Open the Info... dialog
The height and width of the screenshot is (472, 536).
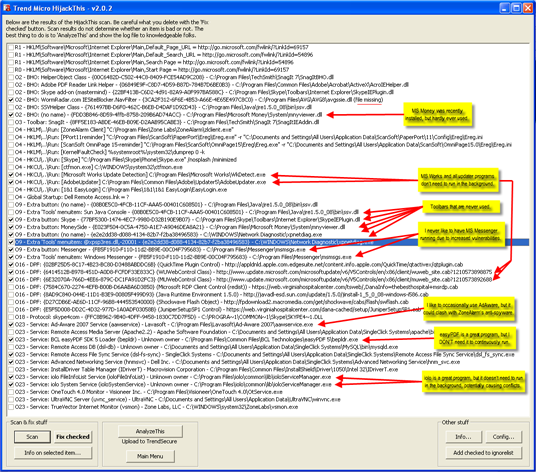pos(464,436)
